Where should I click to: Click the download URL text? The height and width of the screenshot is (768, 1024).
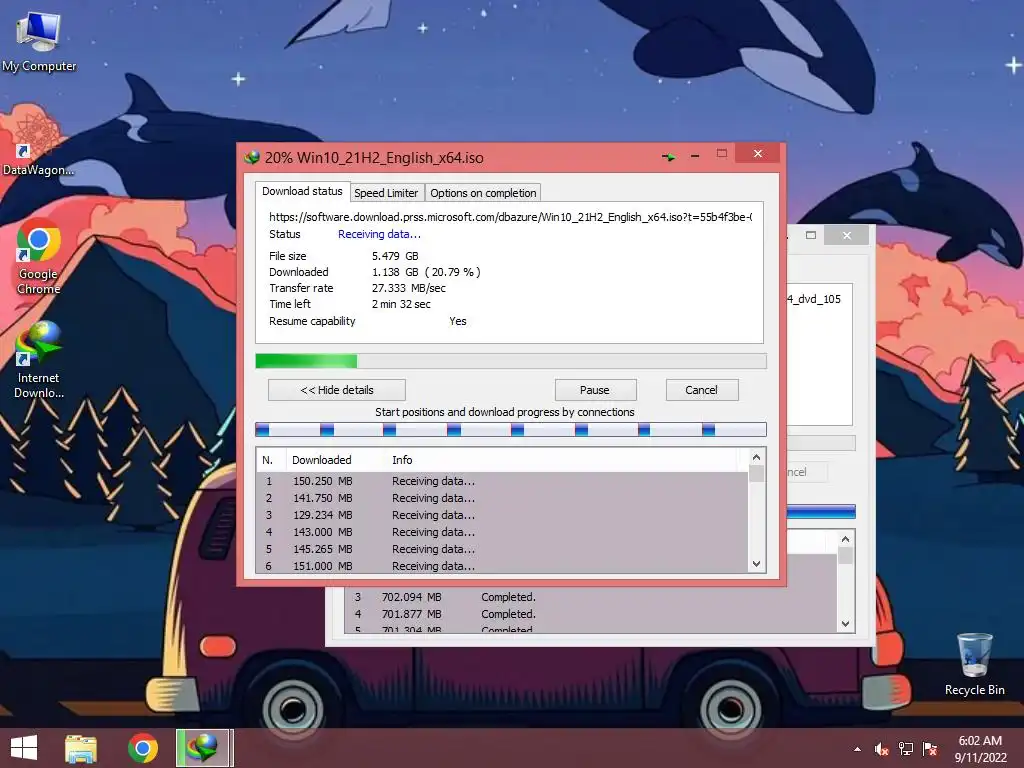pyautogui.click(x=511, y=217)
